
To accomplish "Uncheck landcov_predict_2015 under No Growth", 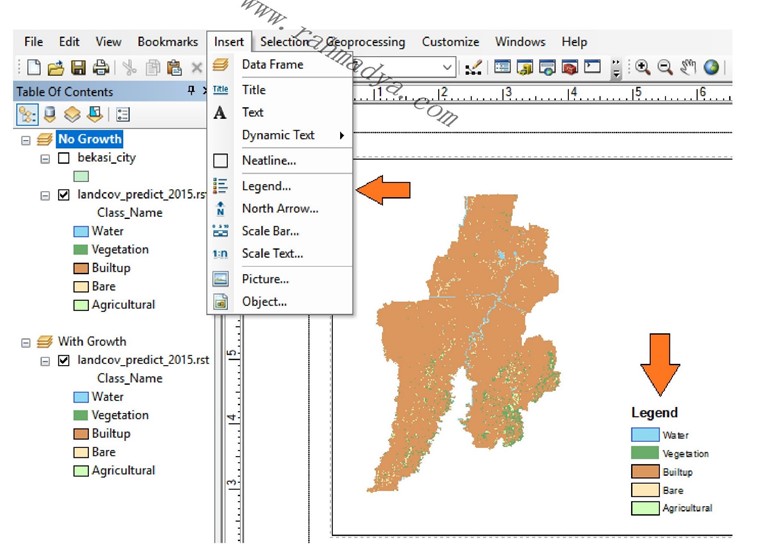I will tap(64, 195).
